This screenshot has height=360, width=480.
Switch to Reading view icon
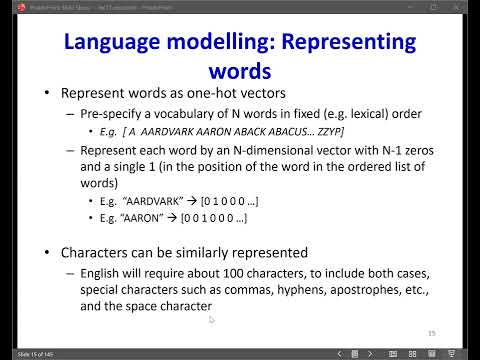pos(432,354)
